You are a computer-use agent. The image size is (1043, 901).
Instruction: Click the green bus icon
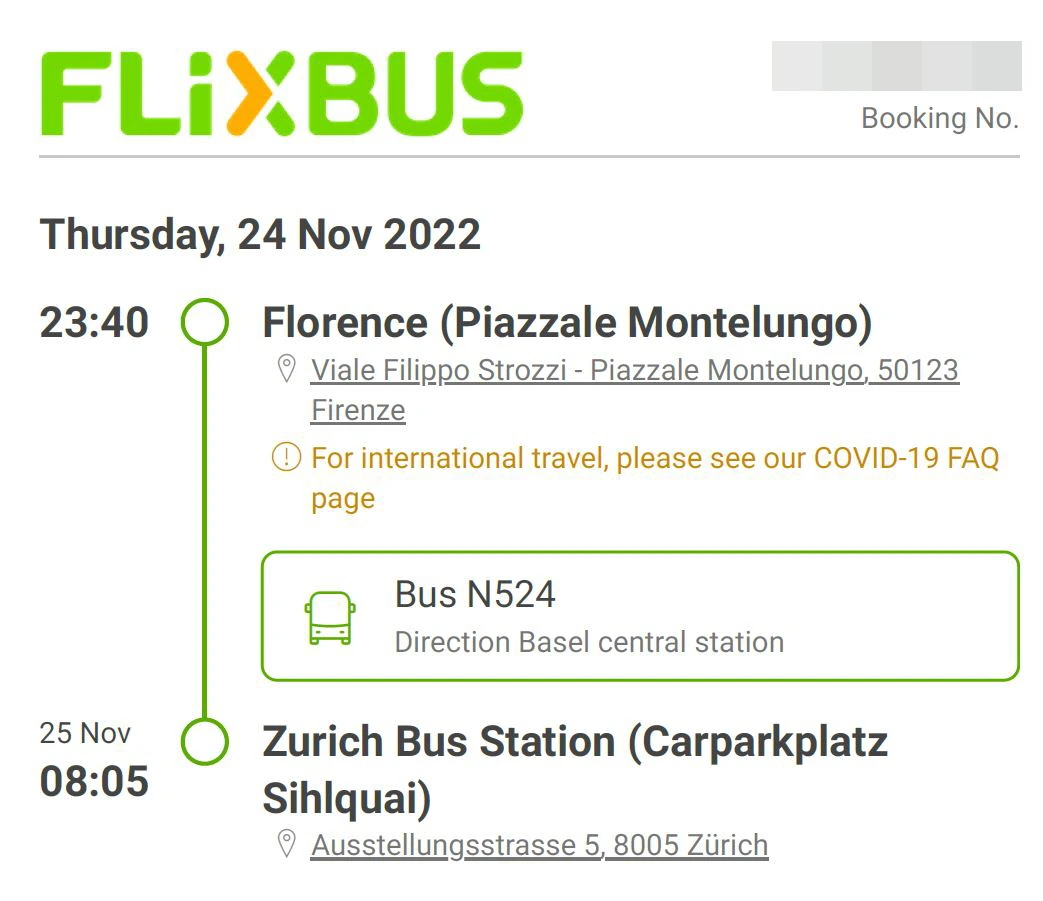(x=330, y=617)
